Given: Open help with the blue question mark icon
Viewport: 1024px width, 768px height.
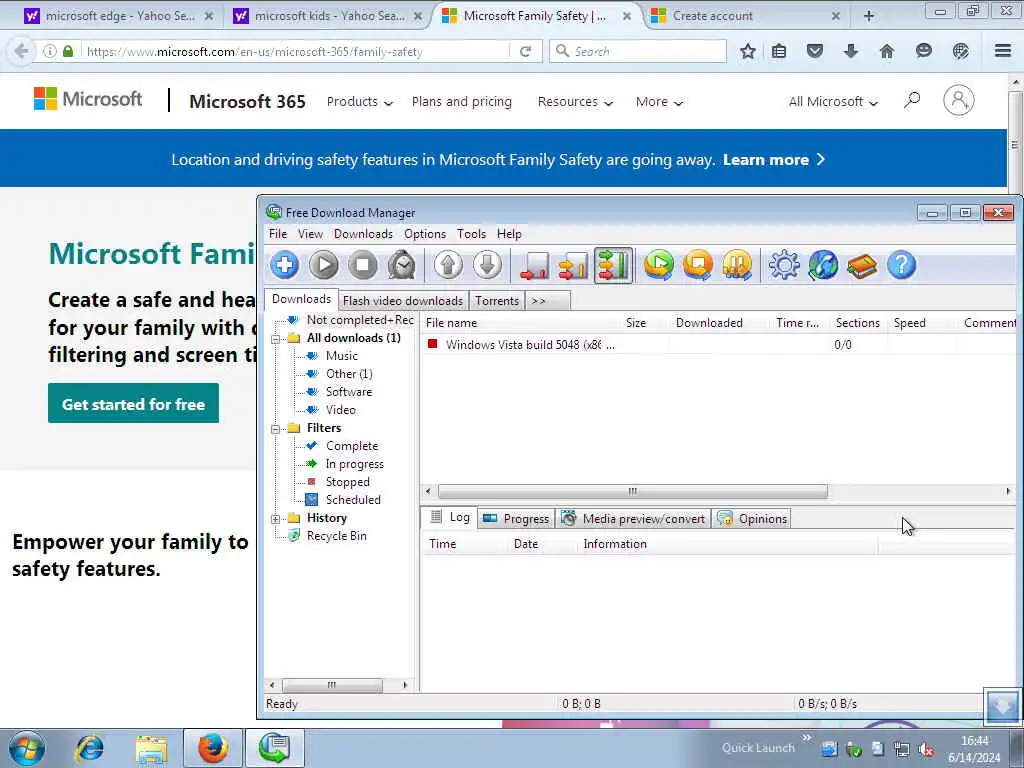Looking at the screenshot, I should click(902, 265).
